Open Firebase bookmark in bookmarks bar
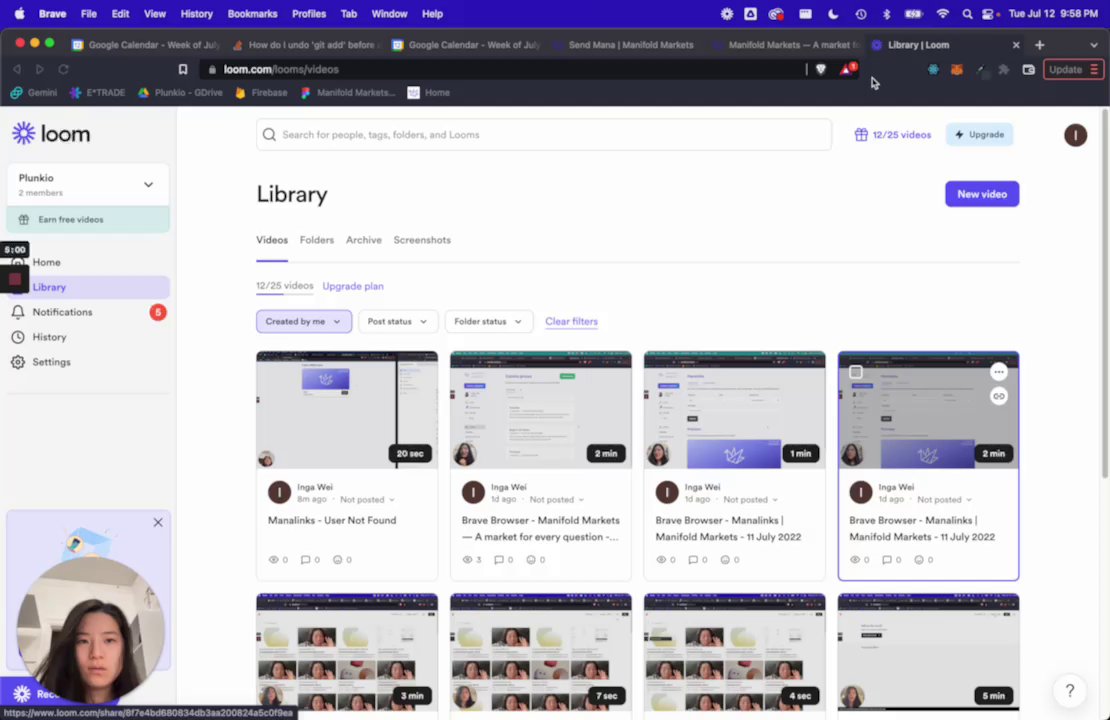The image size is (1110, 720). (261, 93)
